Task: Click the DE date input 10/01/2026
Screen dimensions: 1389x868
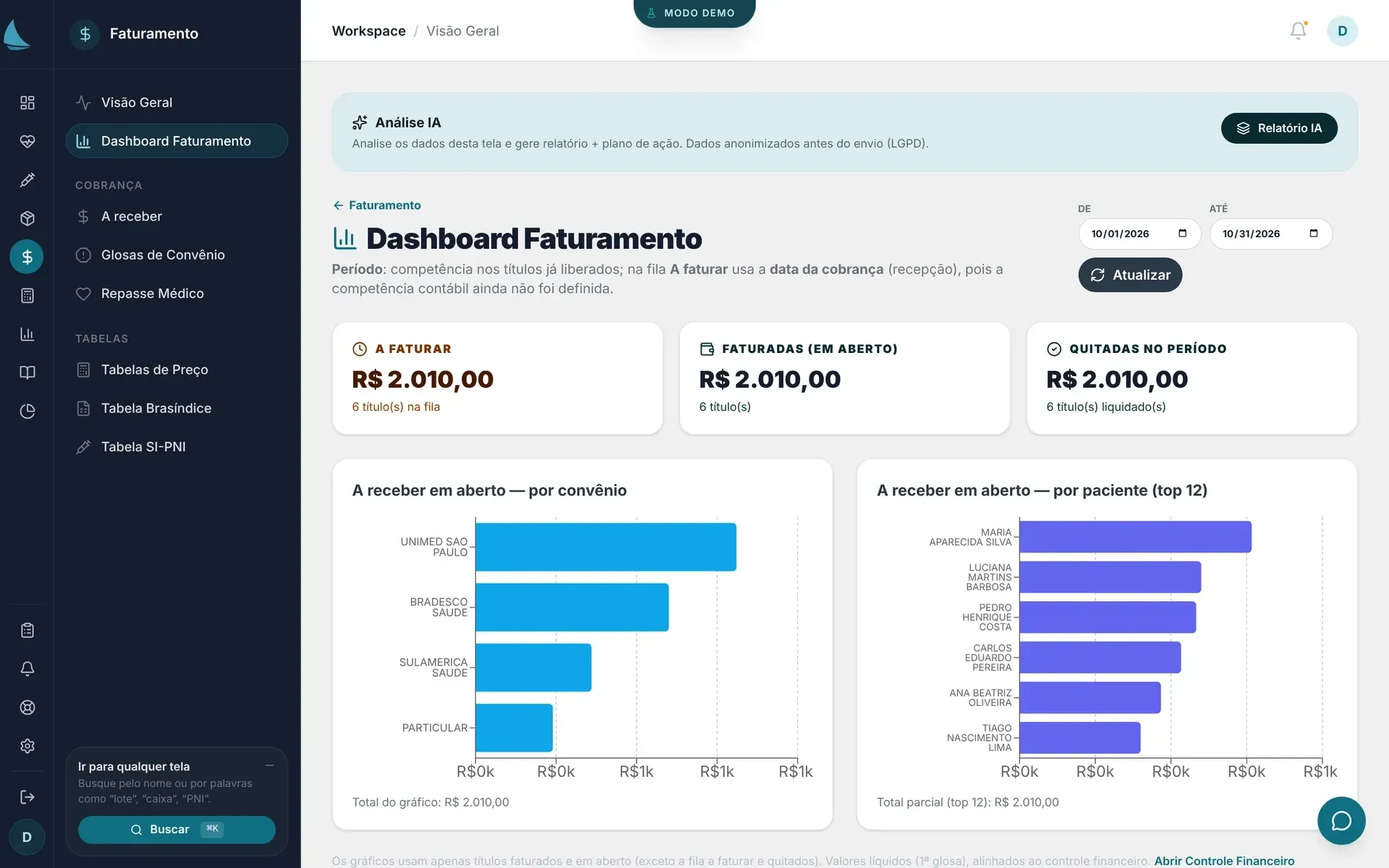Action: point(1139,234)
